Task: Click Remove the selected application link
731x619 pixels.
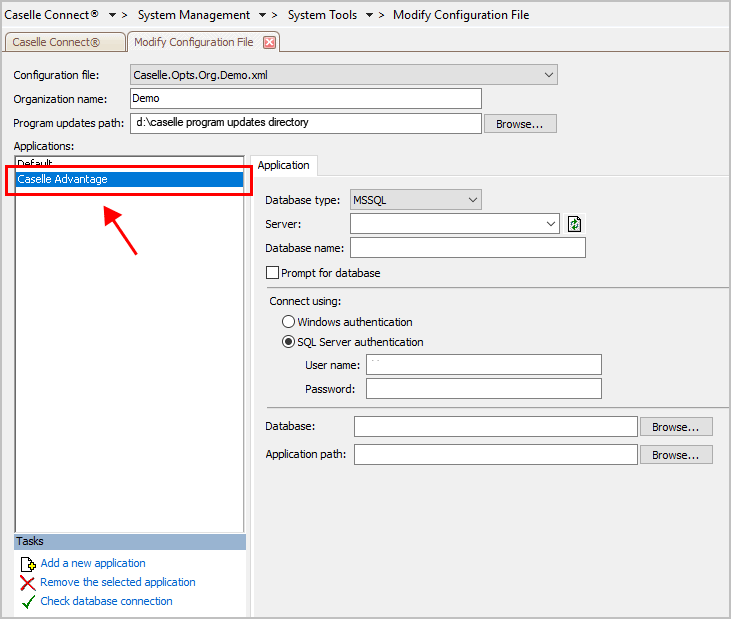Action: [x=117, y=582]
